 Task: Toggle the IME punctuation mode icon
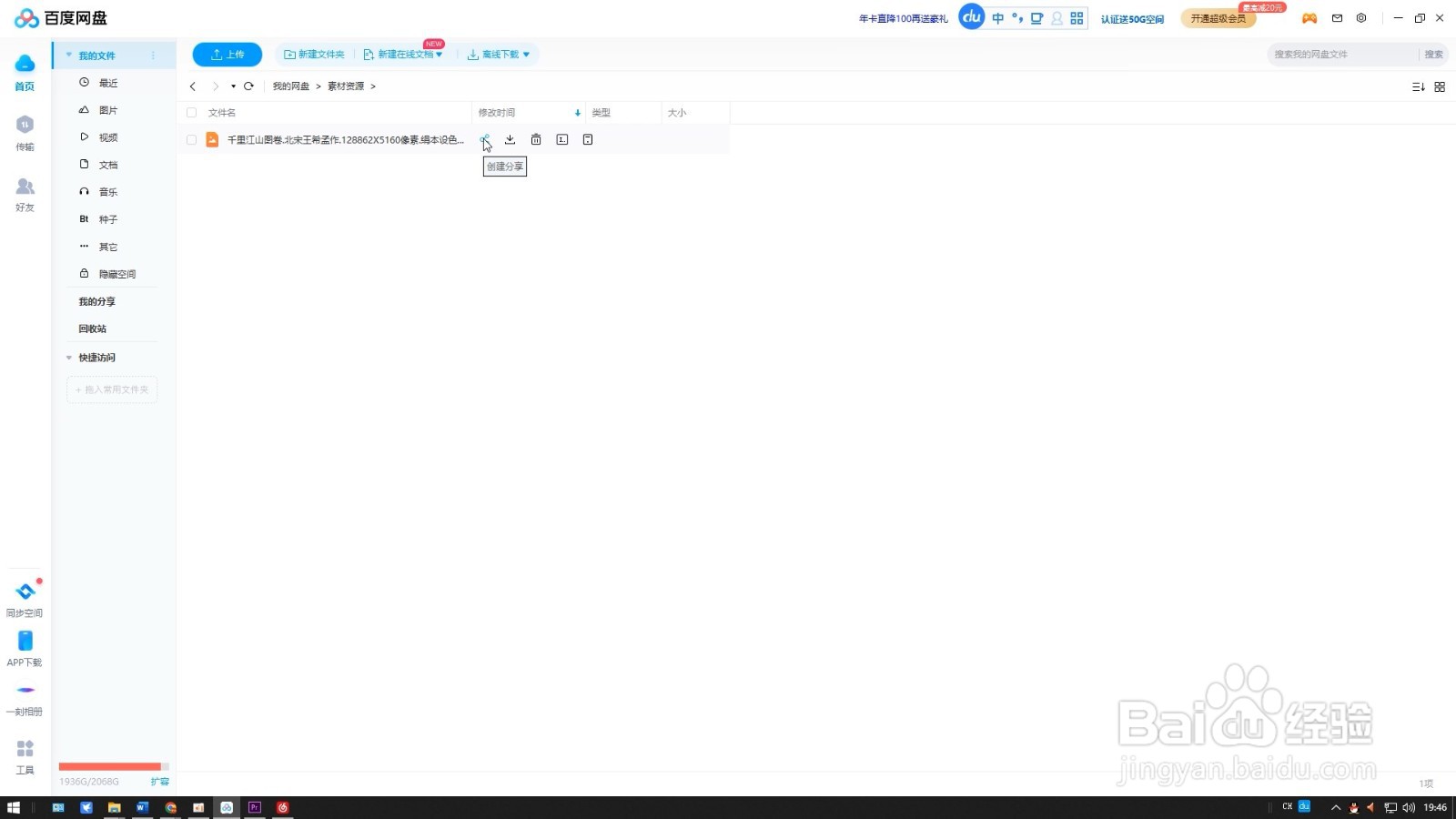(x=1017, y=18)
